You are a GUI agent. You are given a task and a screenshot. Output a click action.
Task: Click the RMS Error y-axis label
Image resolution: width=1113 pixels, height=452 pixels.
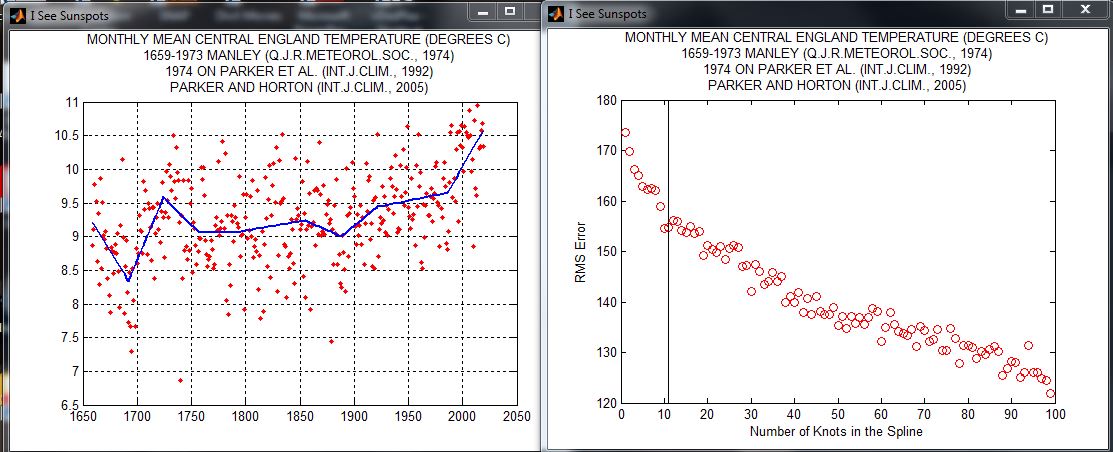[579, 253]
